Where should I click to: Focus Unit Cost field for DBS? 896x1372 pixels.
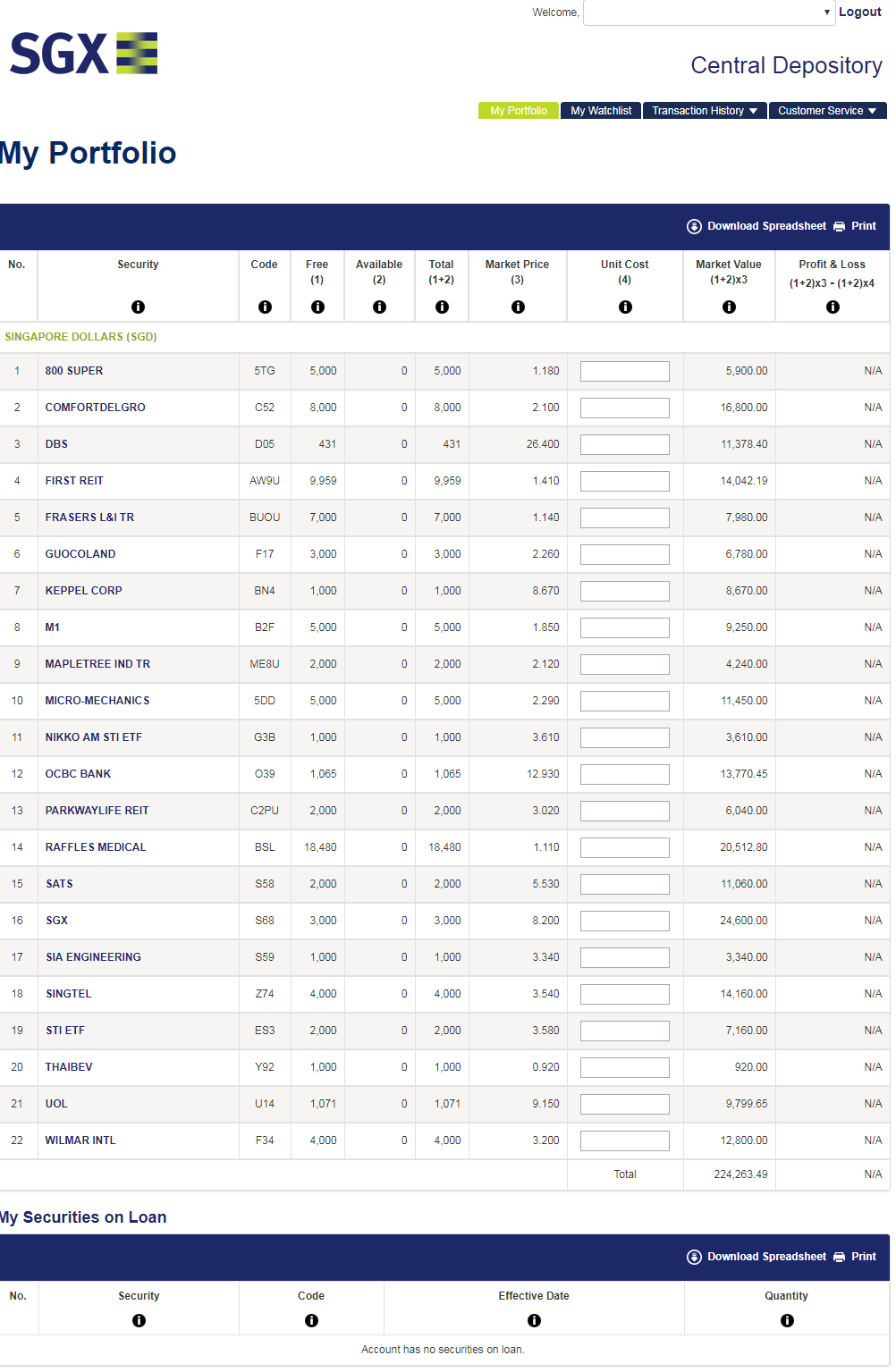click(625, 444)
